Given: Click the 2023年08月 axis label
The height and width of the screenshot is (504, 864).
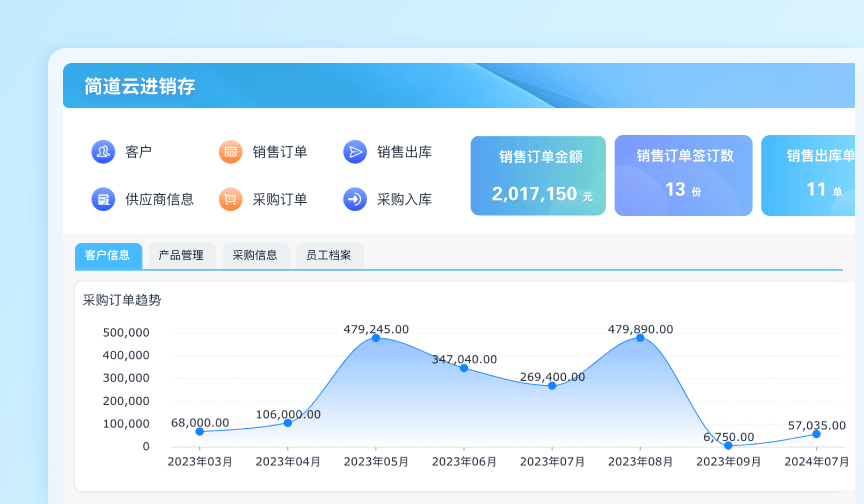Looking at the screenshot, I should point(640,462).
